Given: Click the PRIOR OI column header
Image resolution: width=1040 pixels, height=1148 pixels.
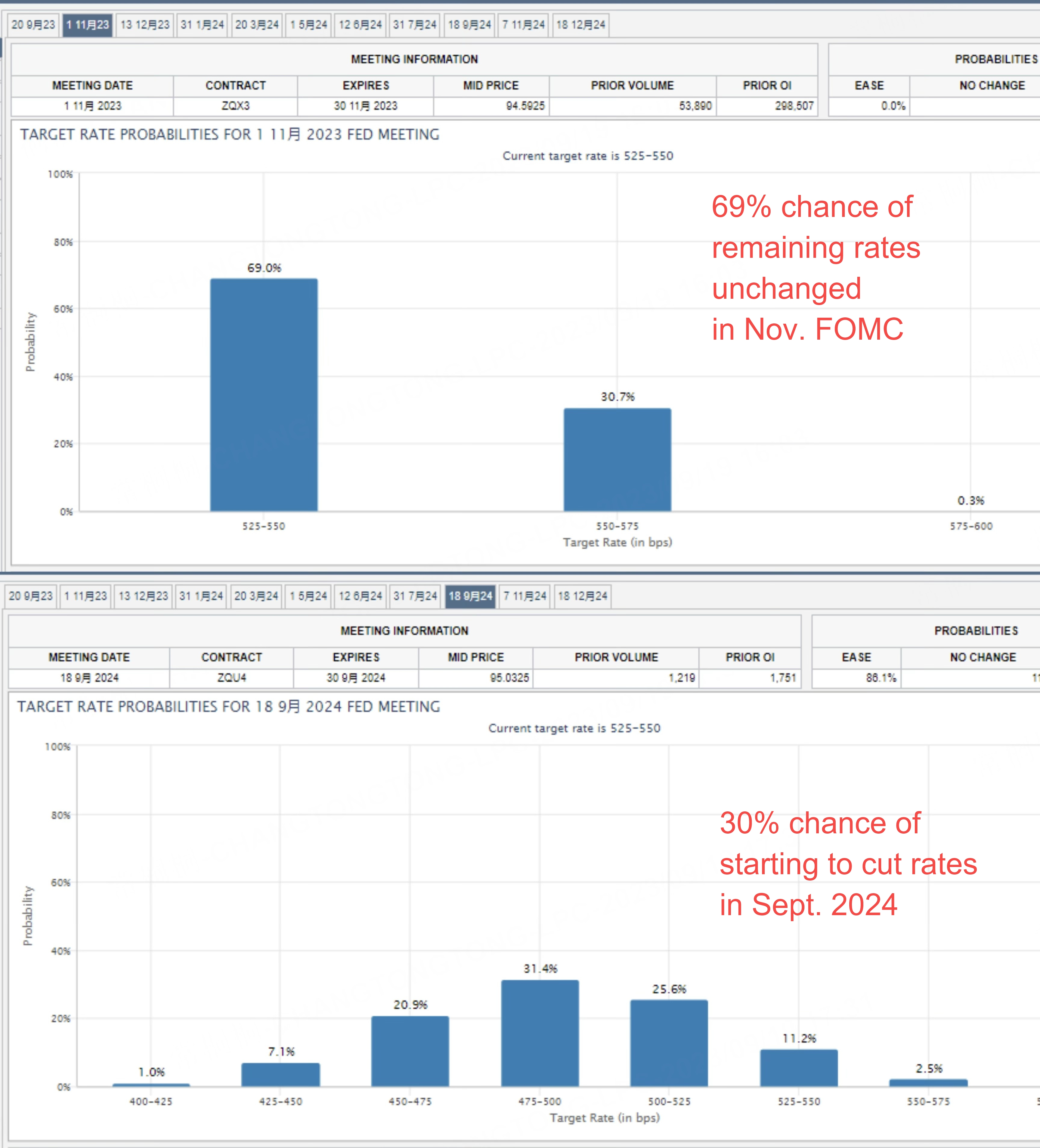Looking at the screenshot, I should pos(768,85).
